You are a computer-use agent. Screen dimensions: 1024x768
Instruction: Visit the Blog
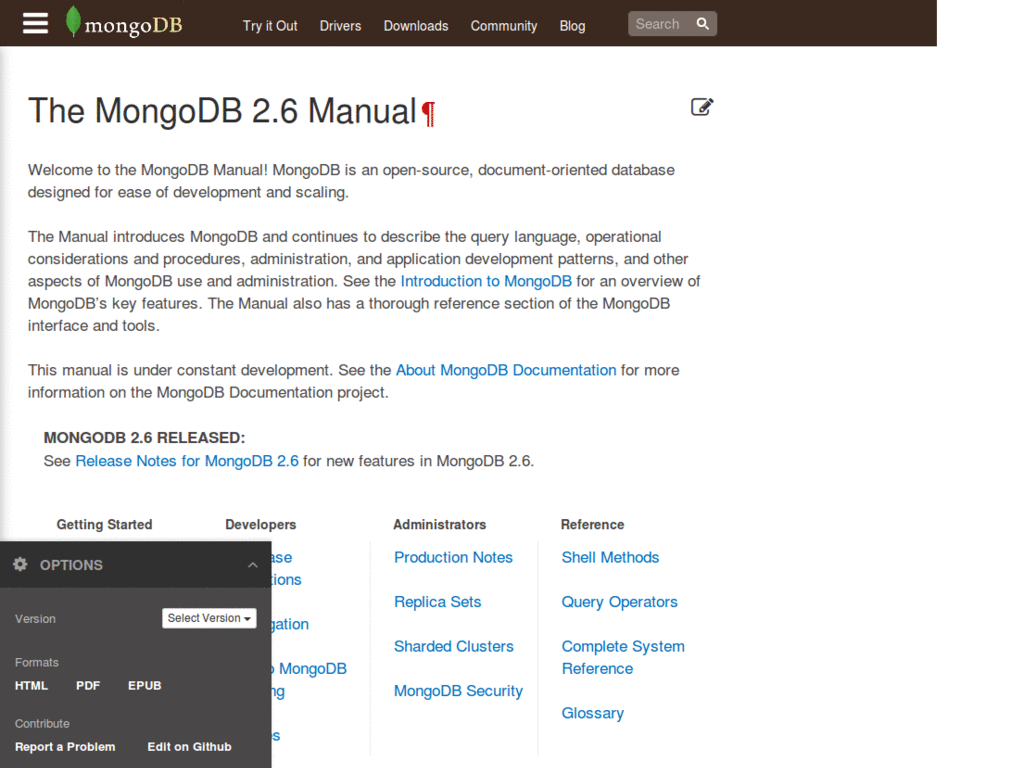[x=572, y=27]
